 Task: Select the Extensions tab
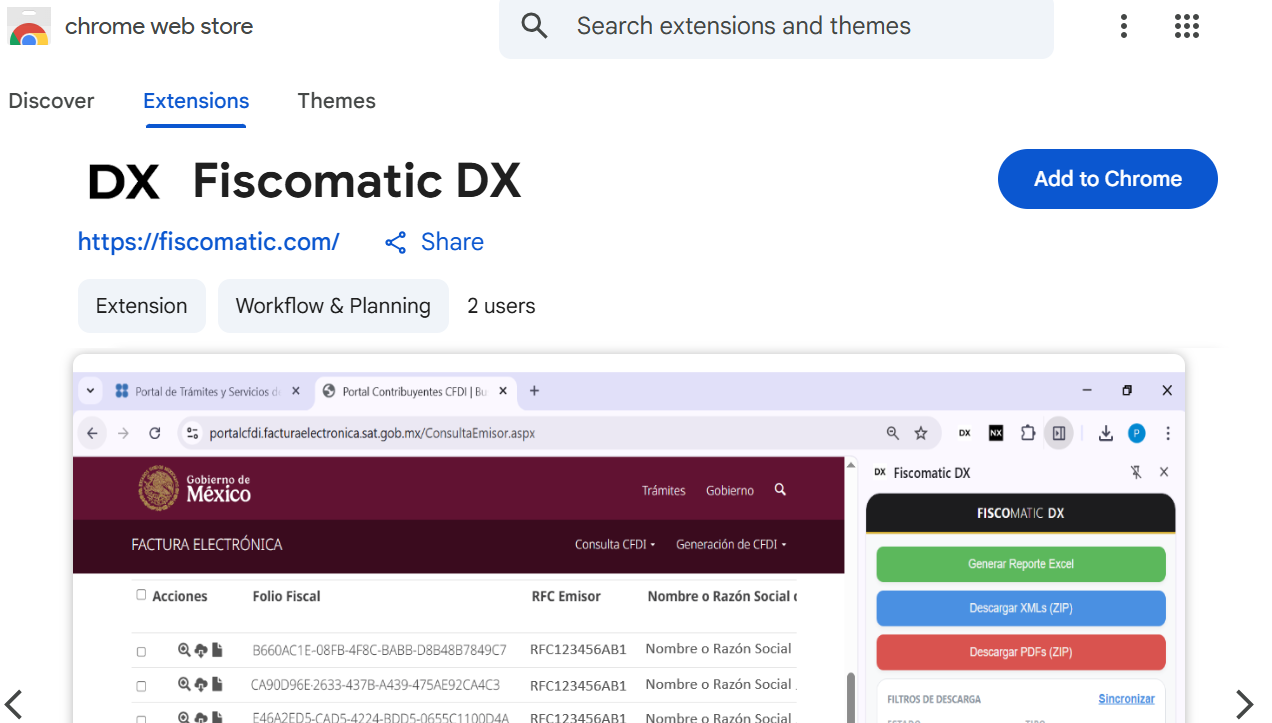[x=196, y=101]
